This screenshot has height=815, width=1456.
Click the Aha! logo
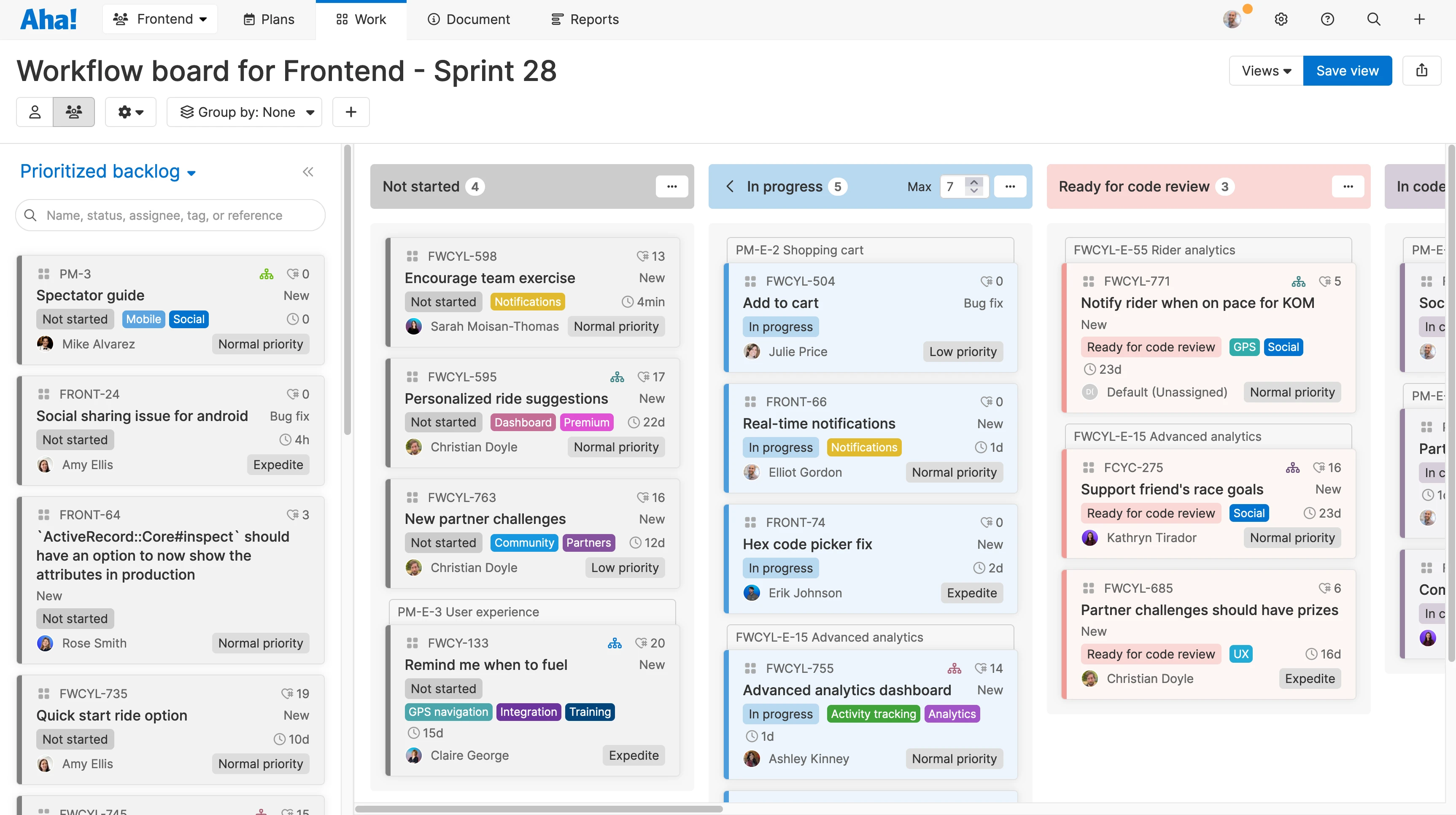tap(48, 19)
